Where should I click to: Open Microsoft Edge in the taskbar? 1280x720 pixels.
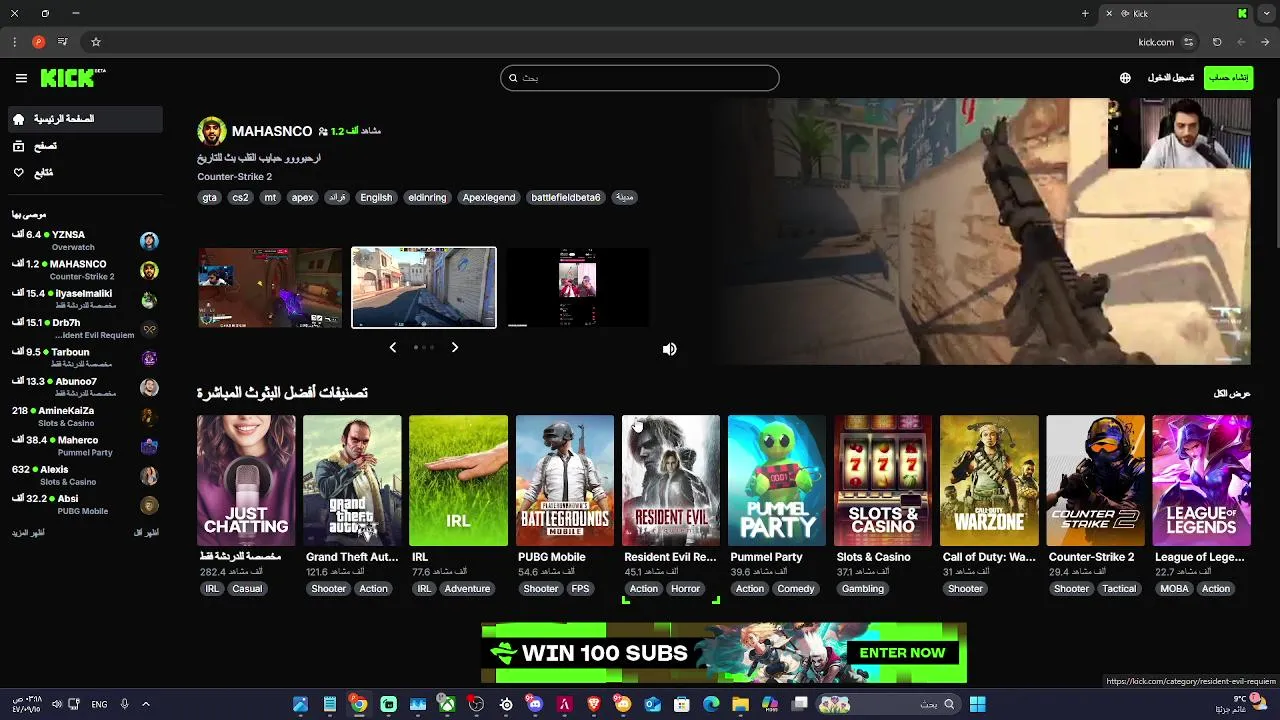711,704
